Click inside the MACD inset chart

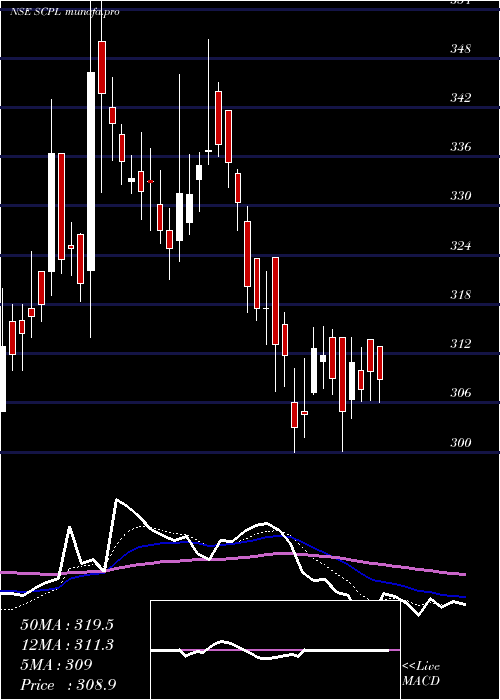coord(275,650)
